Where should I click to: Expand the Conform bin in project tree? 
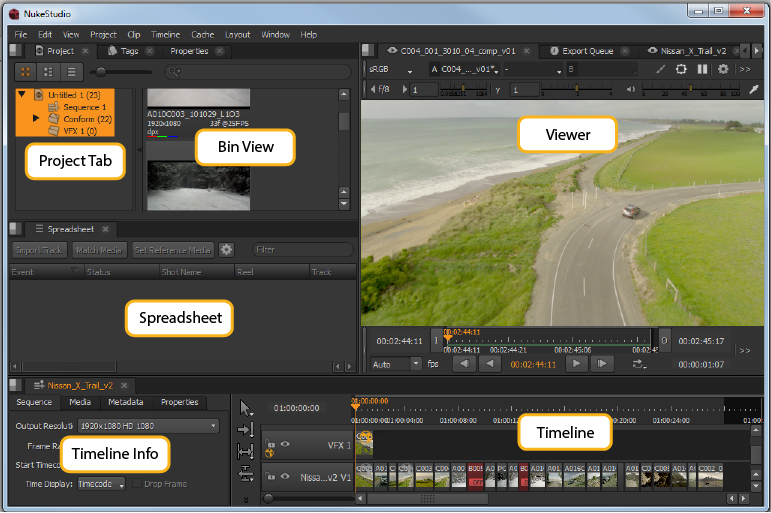coord(37,118)
